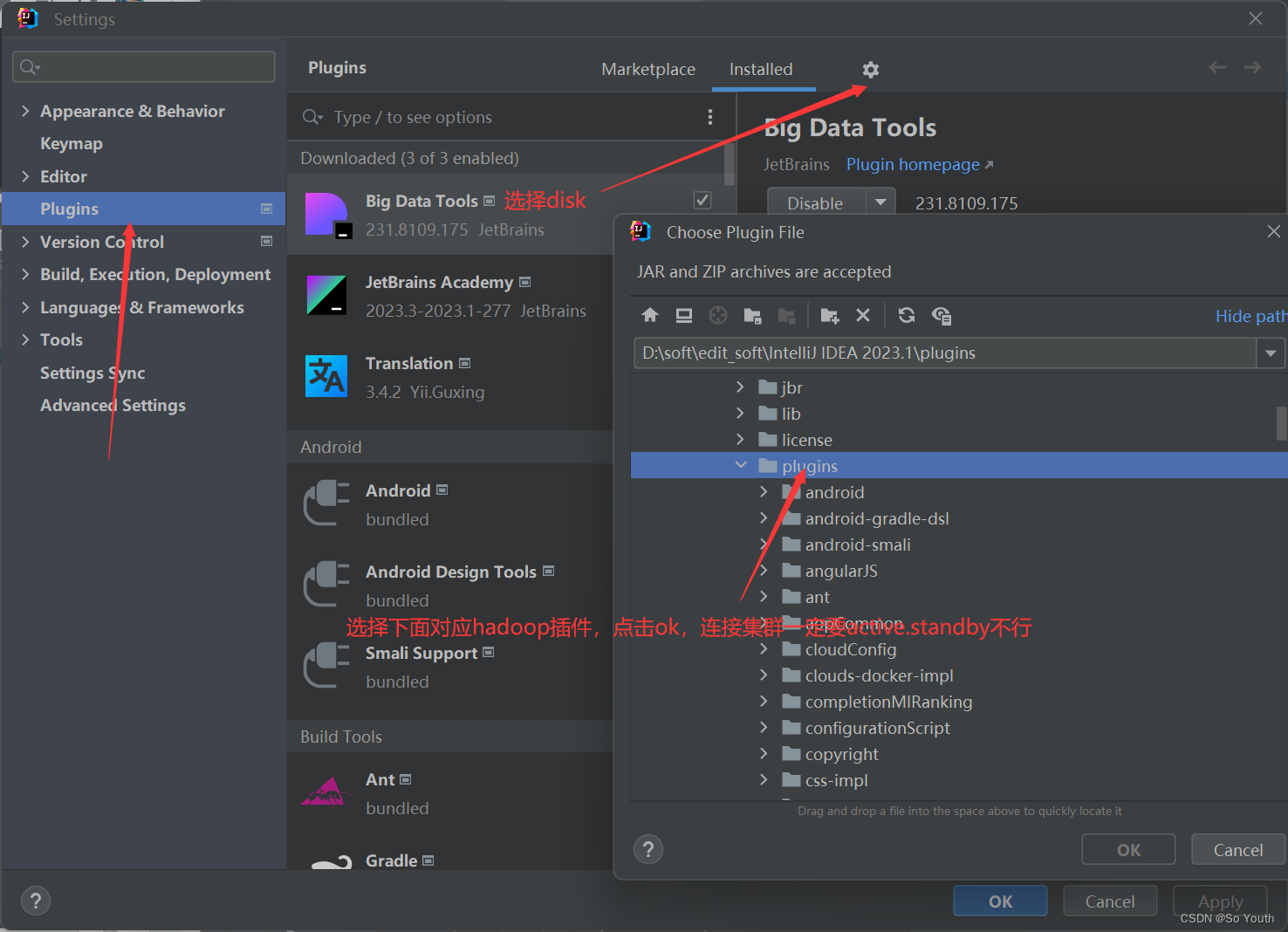Click the Android Design Tools plug icon

(x=326, y=585)
